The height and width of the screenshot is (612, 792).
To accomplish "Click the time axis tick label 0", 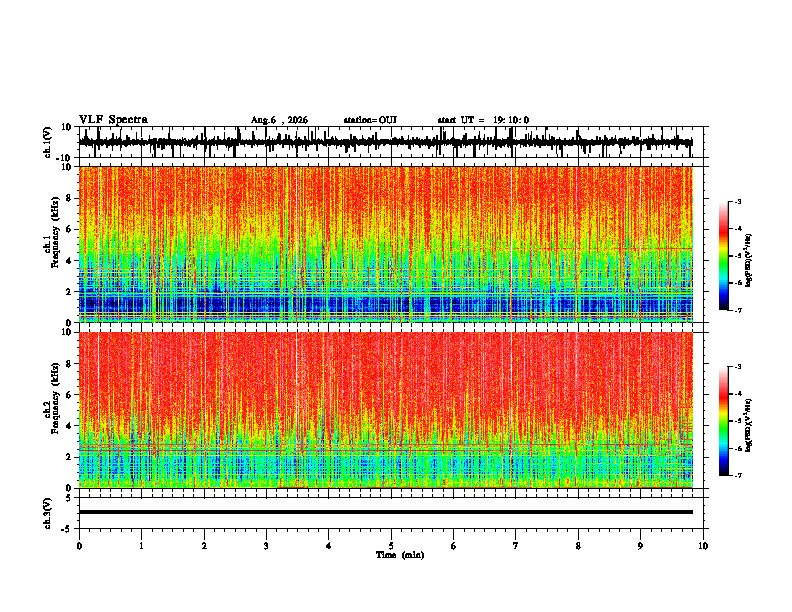I will click(79, 546).
